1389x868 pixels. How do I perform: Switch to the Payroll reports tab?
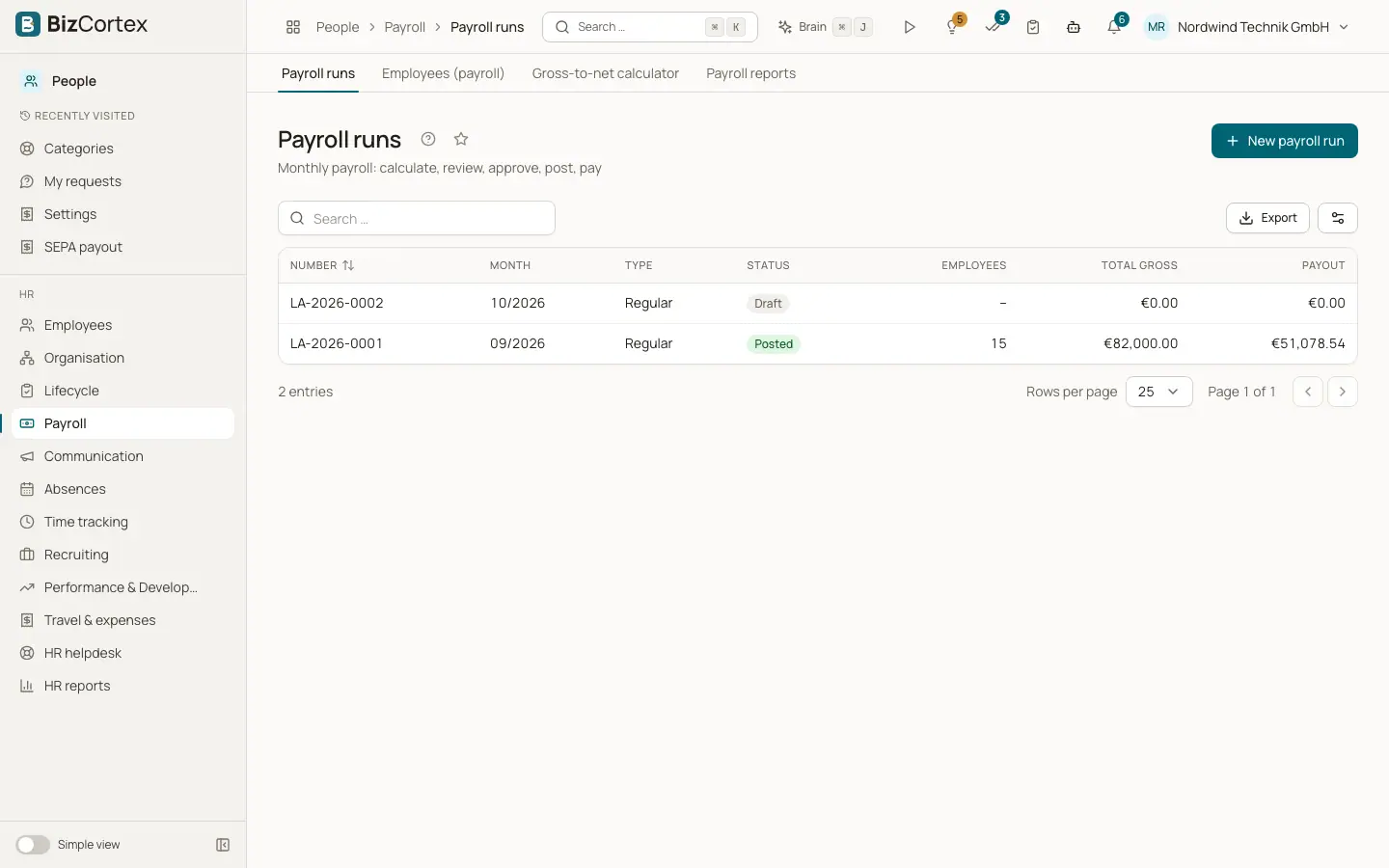(750, 73)
